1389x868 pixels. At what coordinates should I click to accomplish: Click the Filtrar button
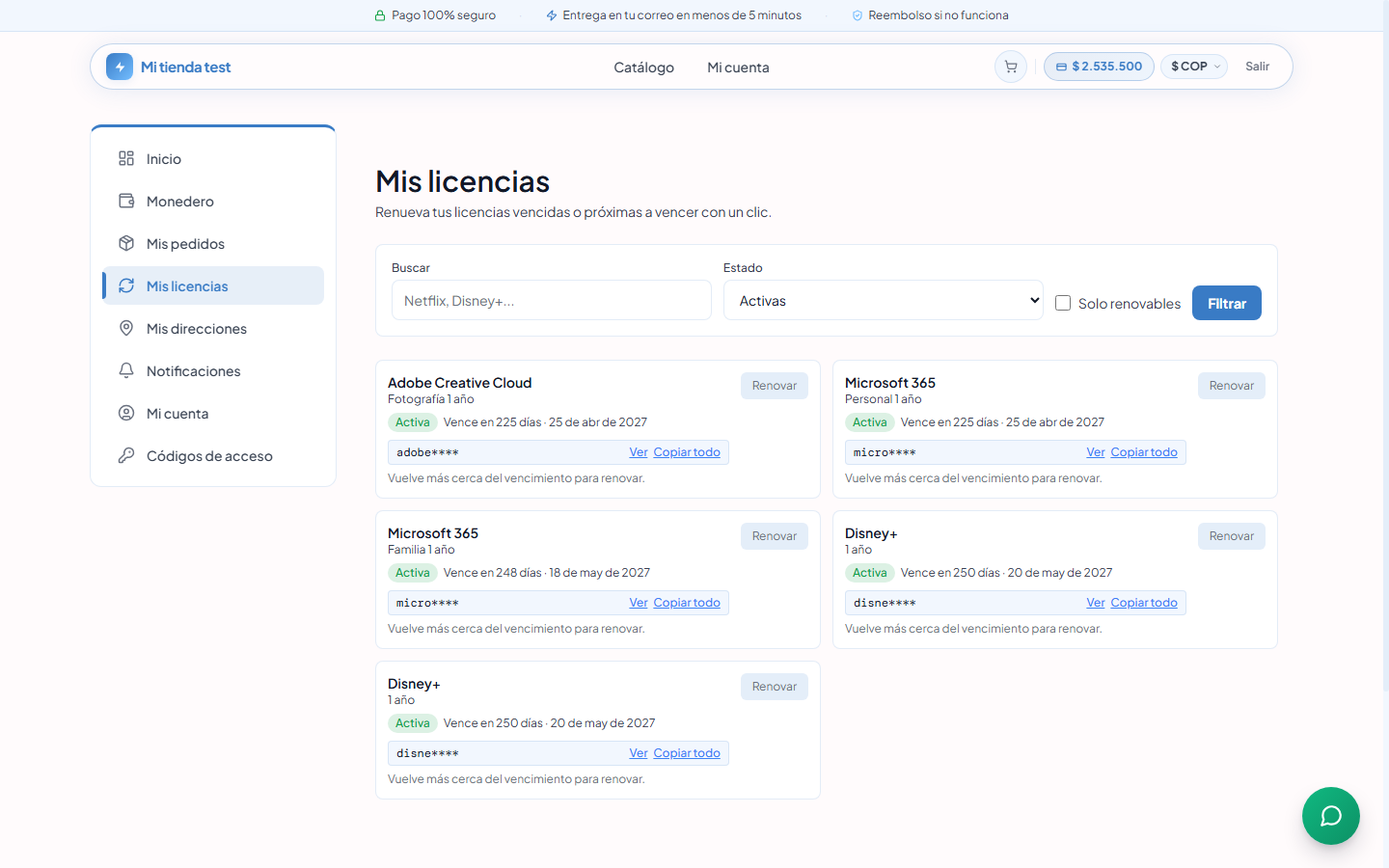click(1227, 303)
